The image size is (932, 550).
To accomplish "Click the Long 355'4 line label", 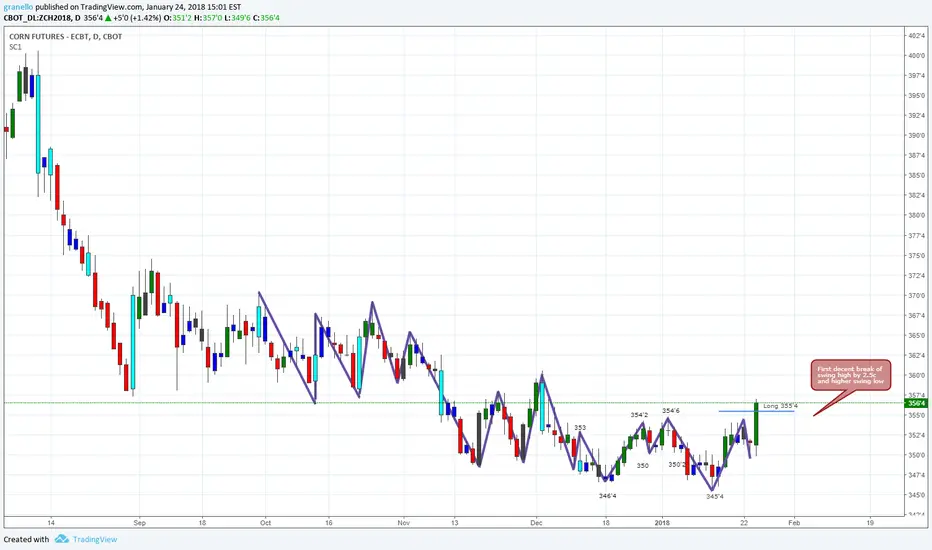I will pyautogui.click(x=780, y=406).
